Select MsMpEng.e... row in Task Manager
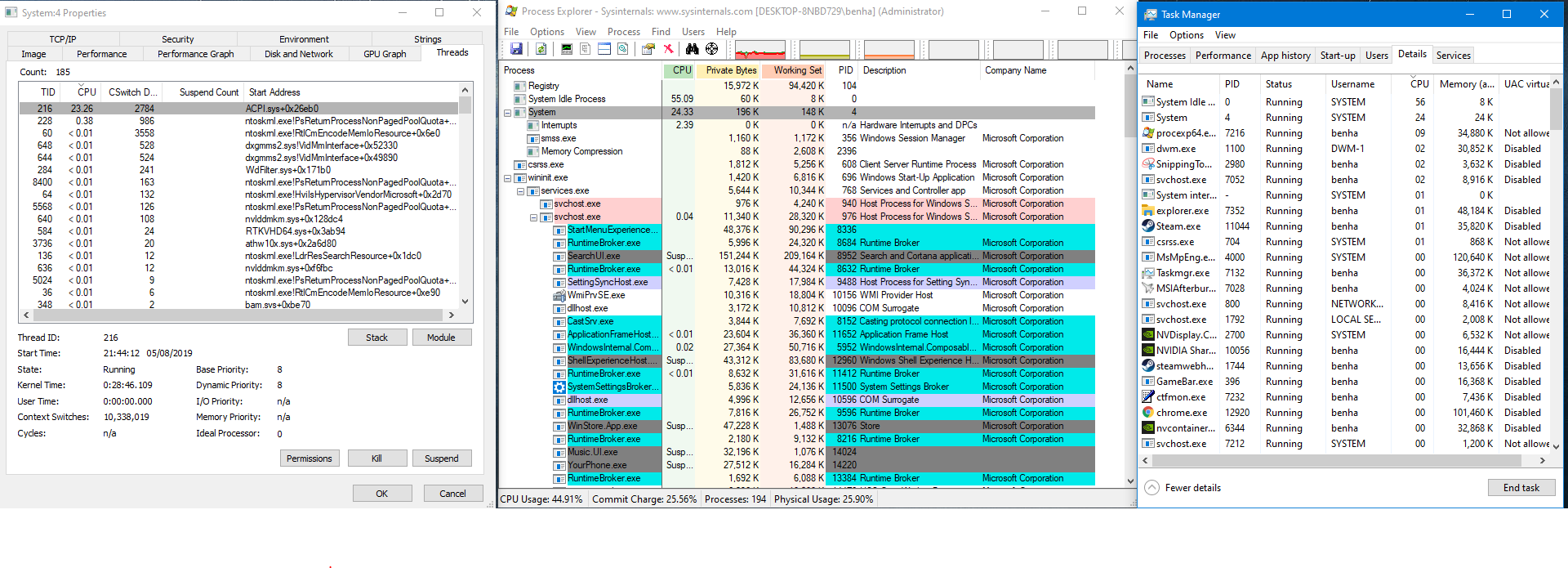The height and width of the screenshot is (568, 1568). click(x=1344, y=257)
